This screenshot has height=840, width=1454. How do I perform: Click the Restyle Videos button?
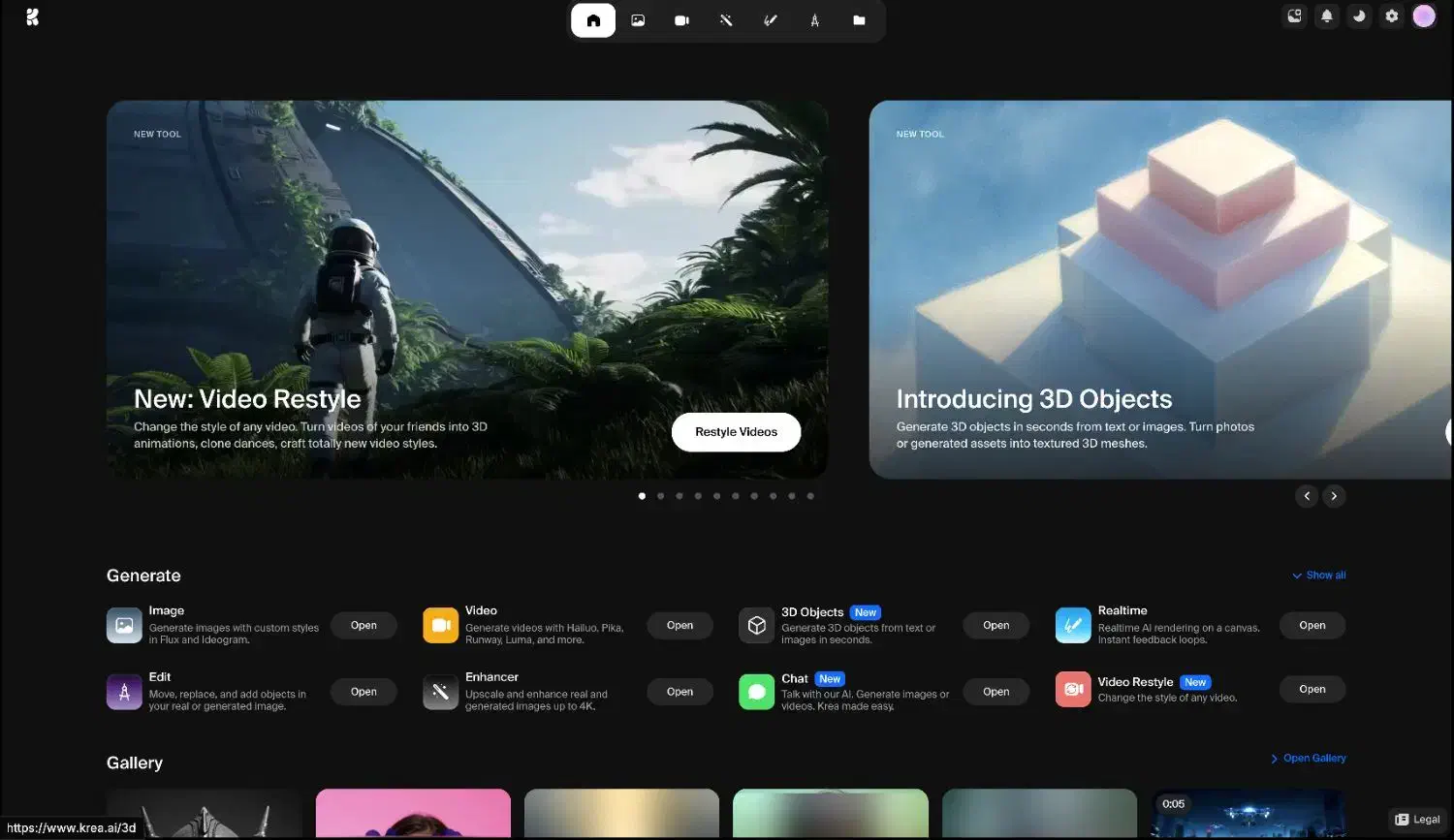tap(736, 432)
